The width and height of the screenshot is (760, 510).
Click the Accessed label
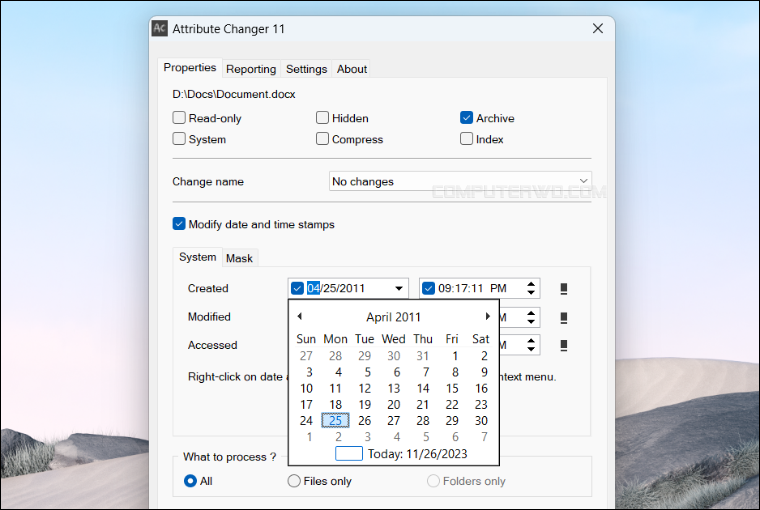click(x=212, y=345)
